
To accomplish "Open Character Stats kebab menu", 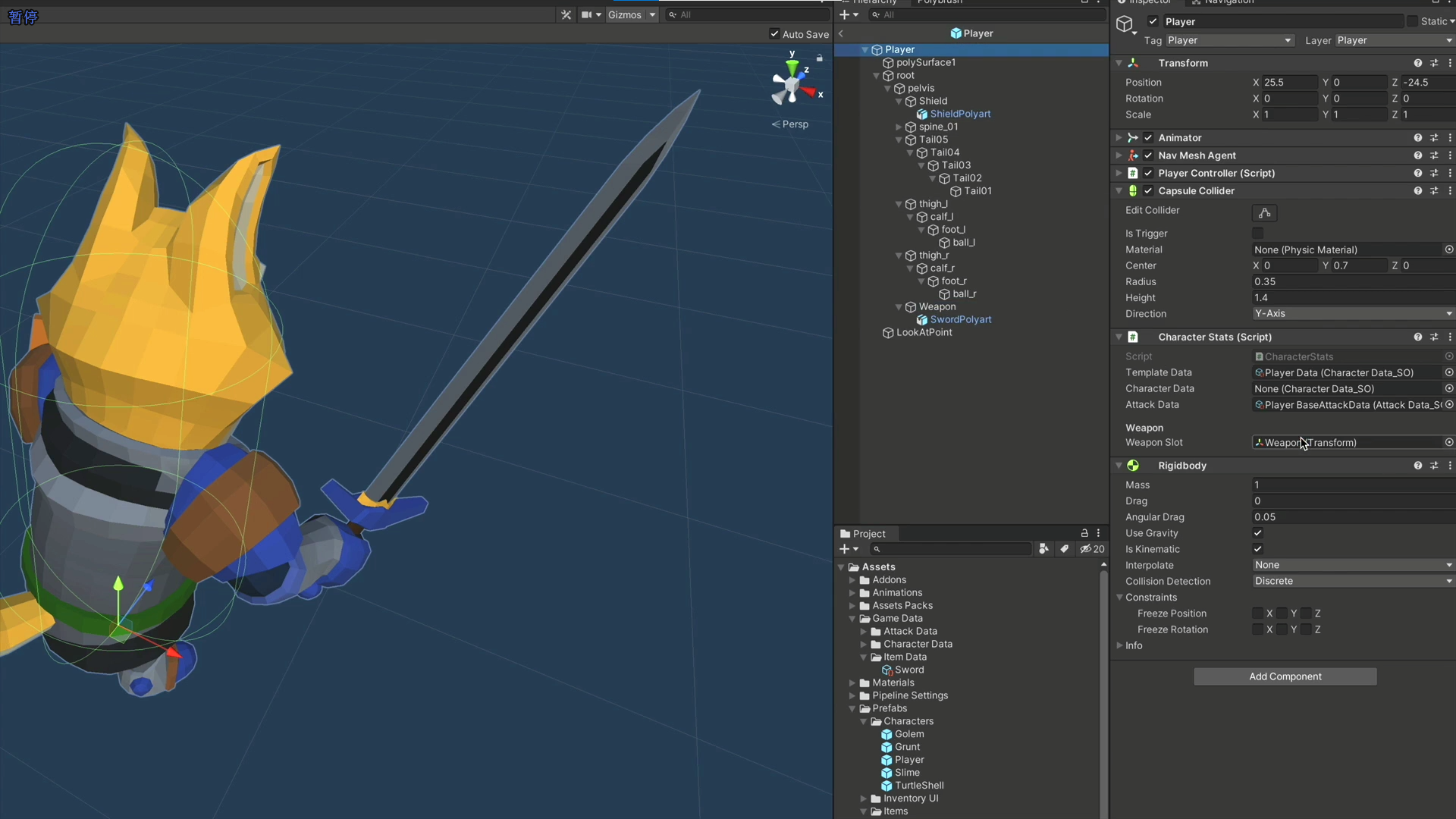I will click(x=1450, y=337).
